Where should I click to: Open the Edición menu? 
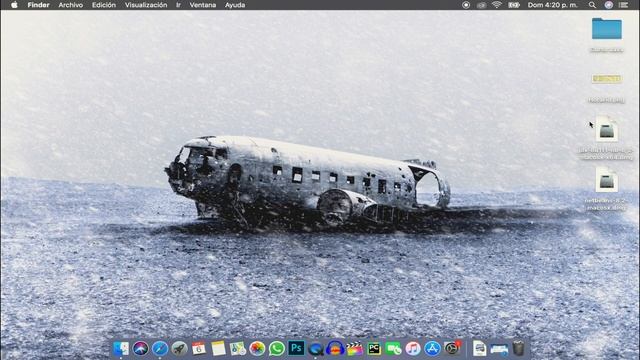[104, 5]
